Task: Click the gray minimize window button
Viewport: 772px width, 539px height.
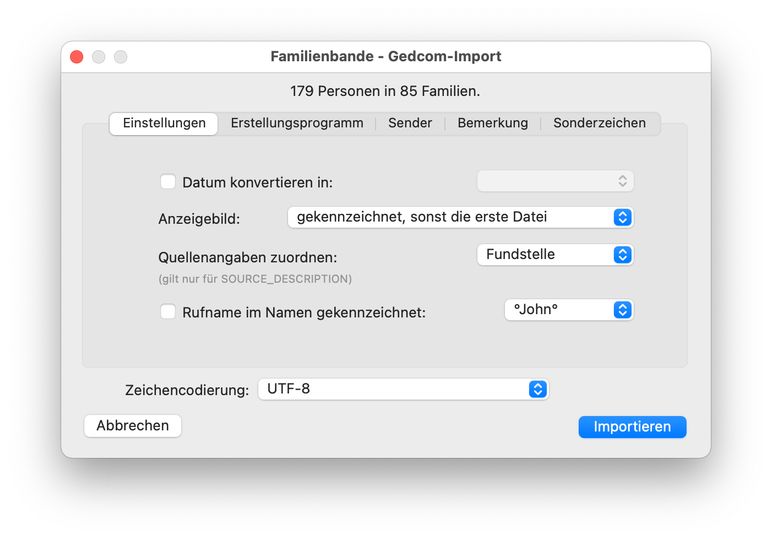Action: [99, 57]
